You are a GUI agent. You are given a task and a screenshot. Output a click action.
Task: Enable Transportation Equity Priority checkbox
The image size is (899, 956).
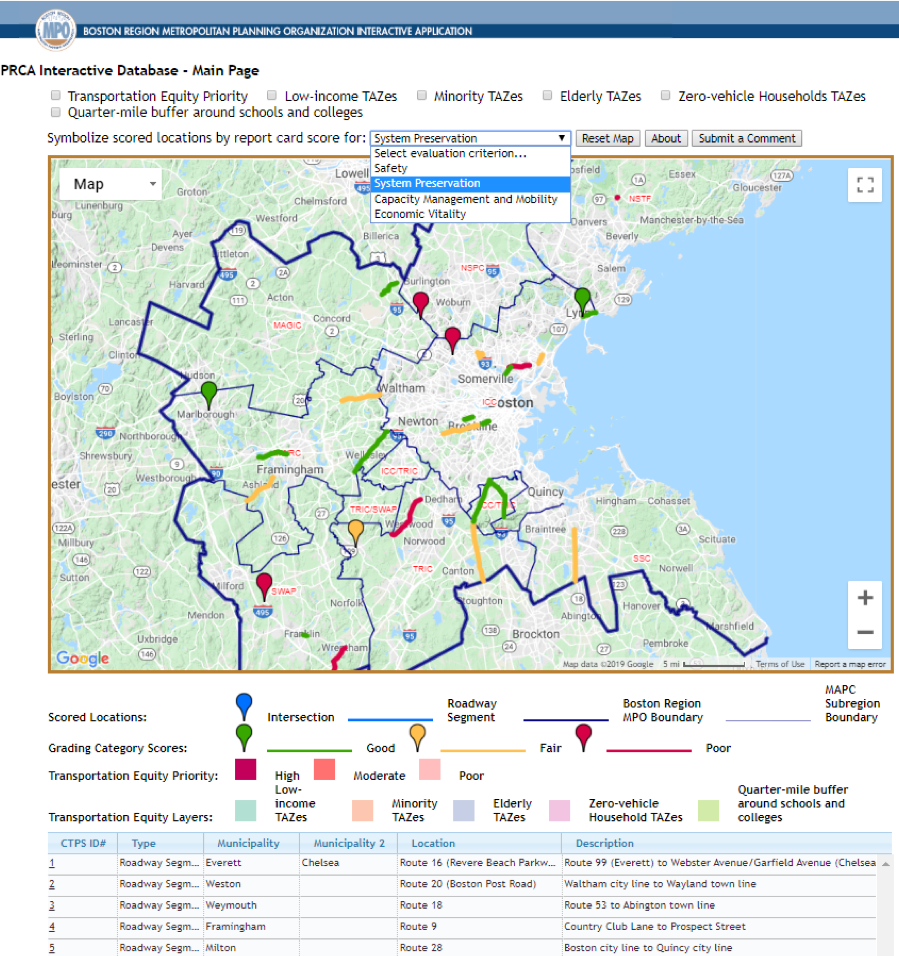(56, 96)
